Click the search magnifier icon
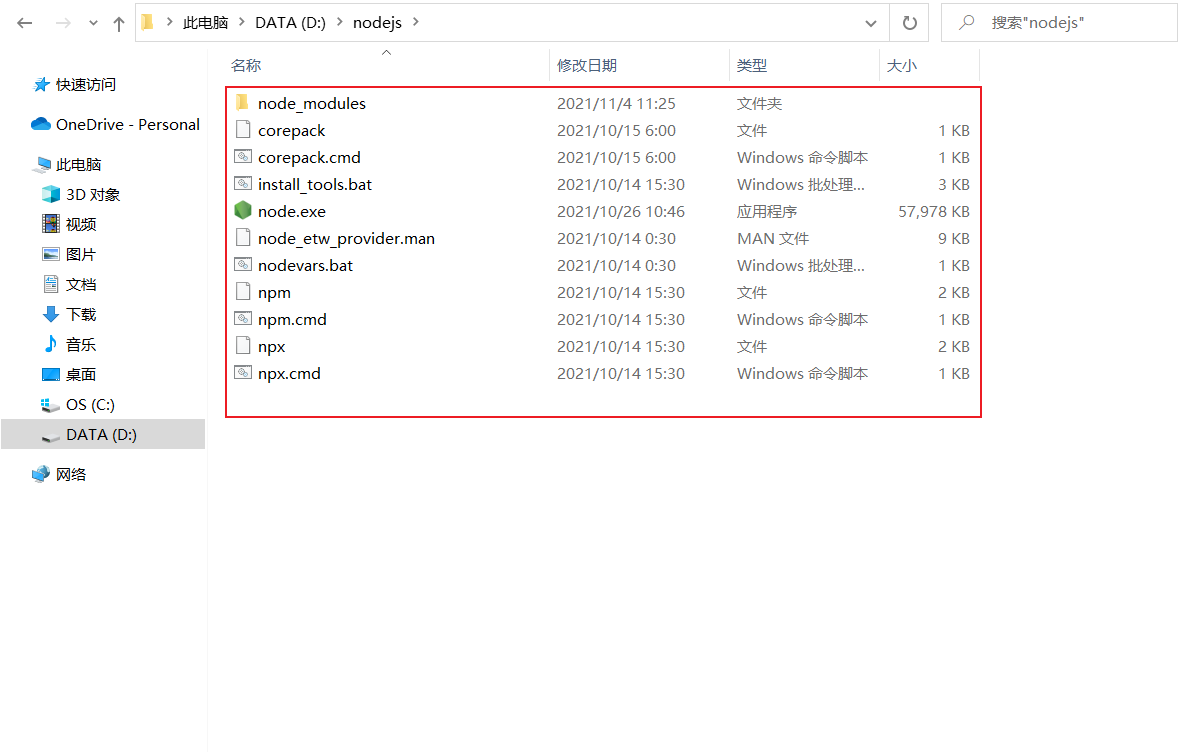Screen dimensions: 1188x752 (966, 23)
